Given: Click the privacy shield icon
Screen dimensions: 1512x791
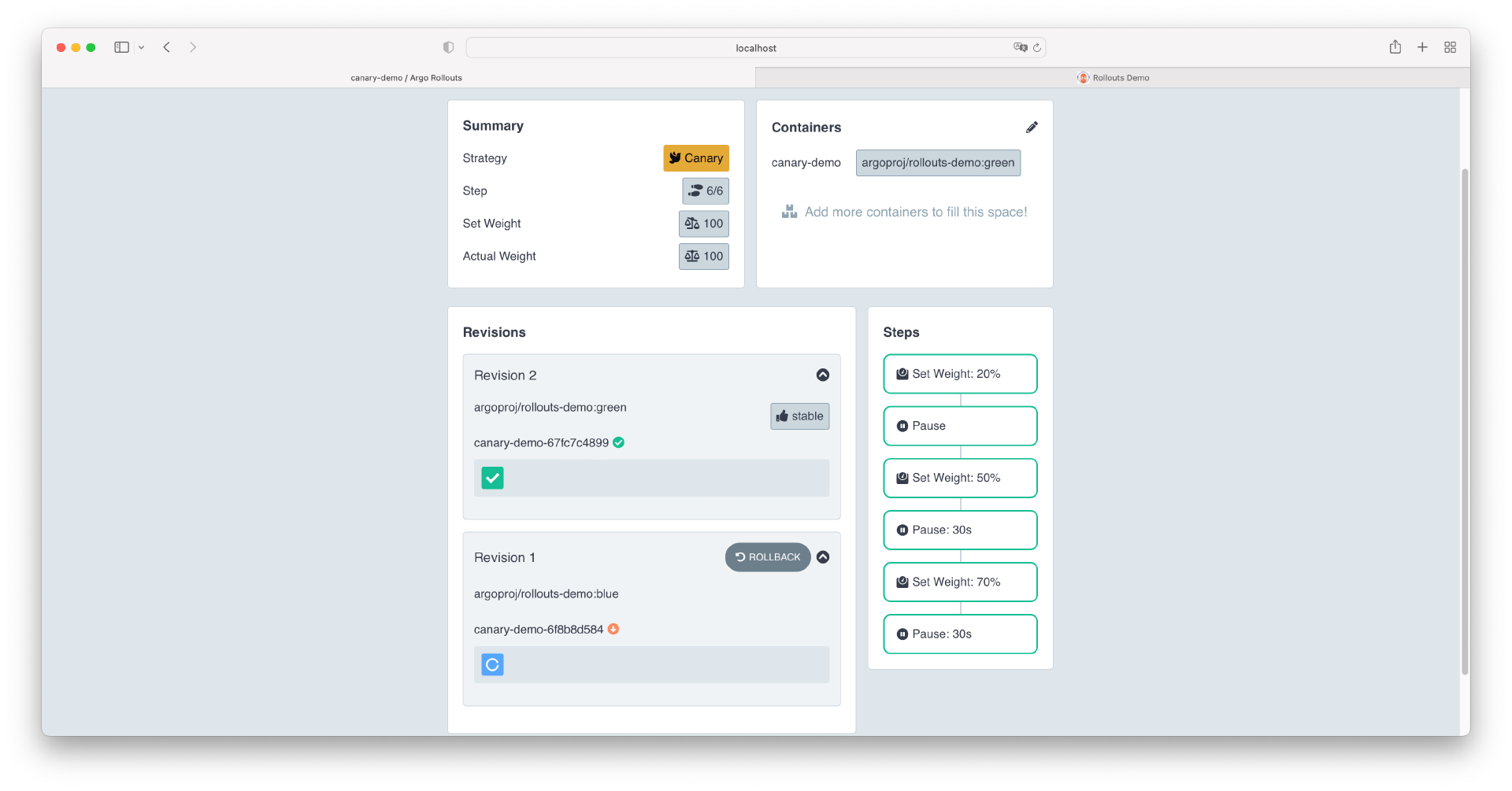Looking at the screenshot, I should (449, 47).
